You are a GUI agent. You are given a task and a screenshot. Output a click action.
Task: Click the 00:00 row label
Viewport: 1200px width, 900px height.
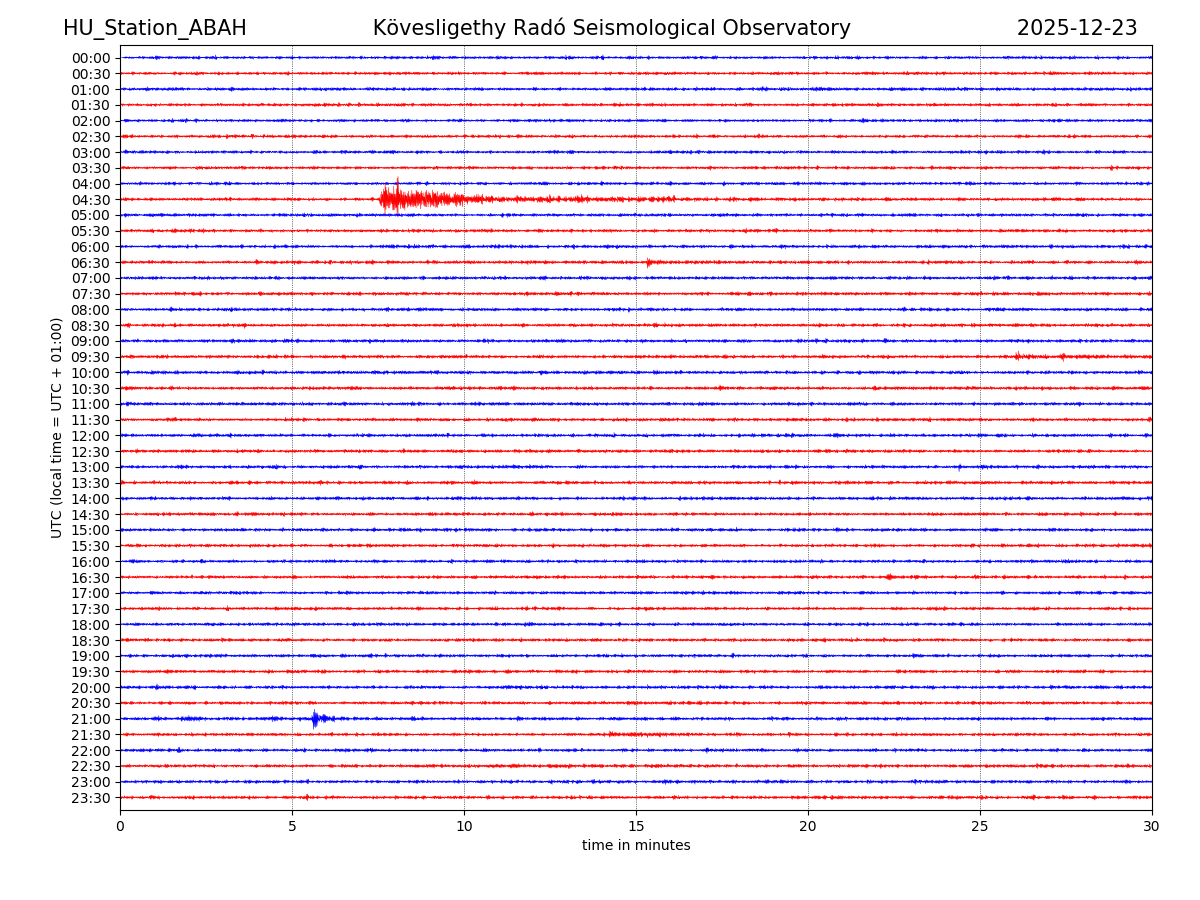(91, 58)
